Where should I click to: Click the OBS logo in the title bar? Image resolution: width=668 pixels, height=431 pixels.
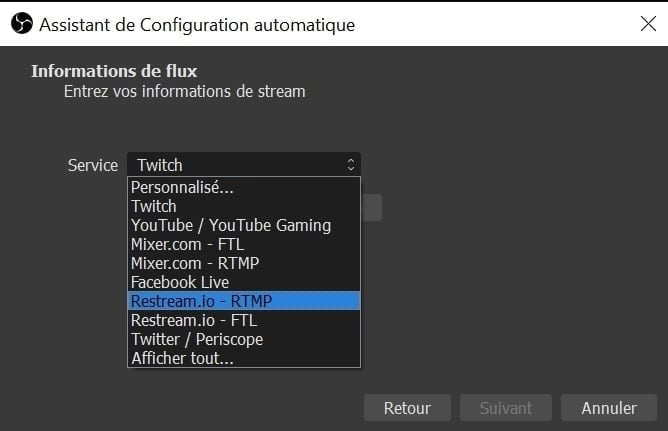(22, 23)
